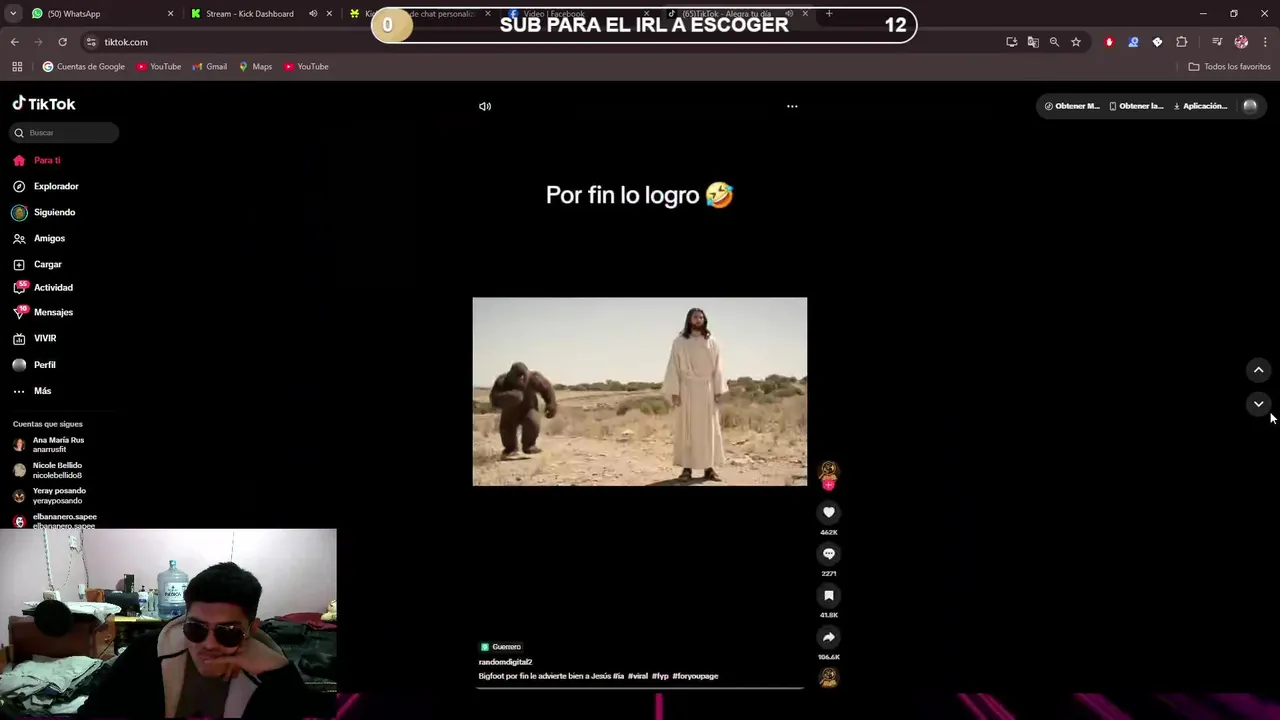Open the translate page icon in address bar
The image size is (1280, 720).
1033,42
